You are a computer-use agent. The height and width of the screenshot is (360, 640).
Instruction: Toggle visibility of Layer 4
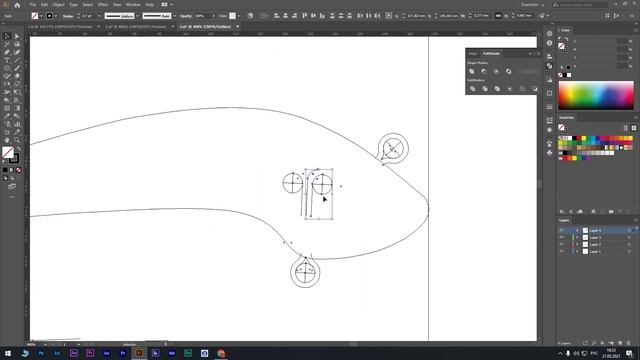click(562, 231)
